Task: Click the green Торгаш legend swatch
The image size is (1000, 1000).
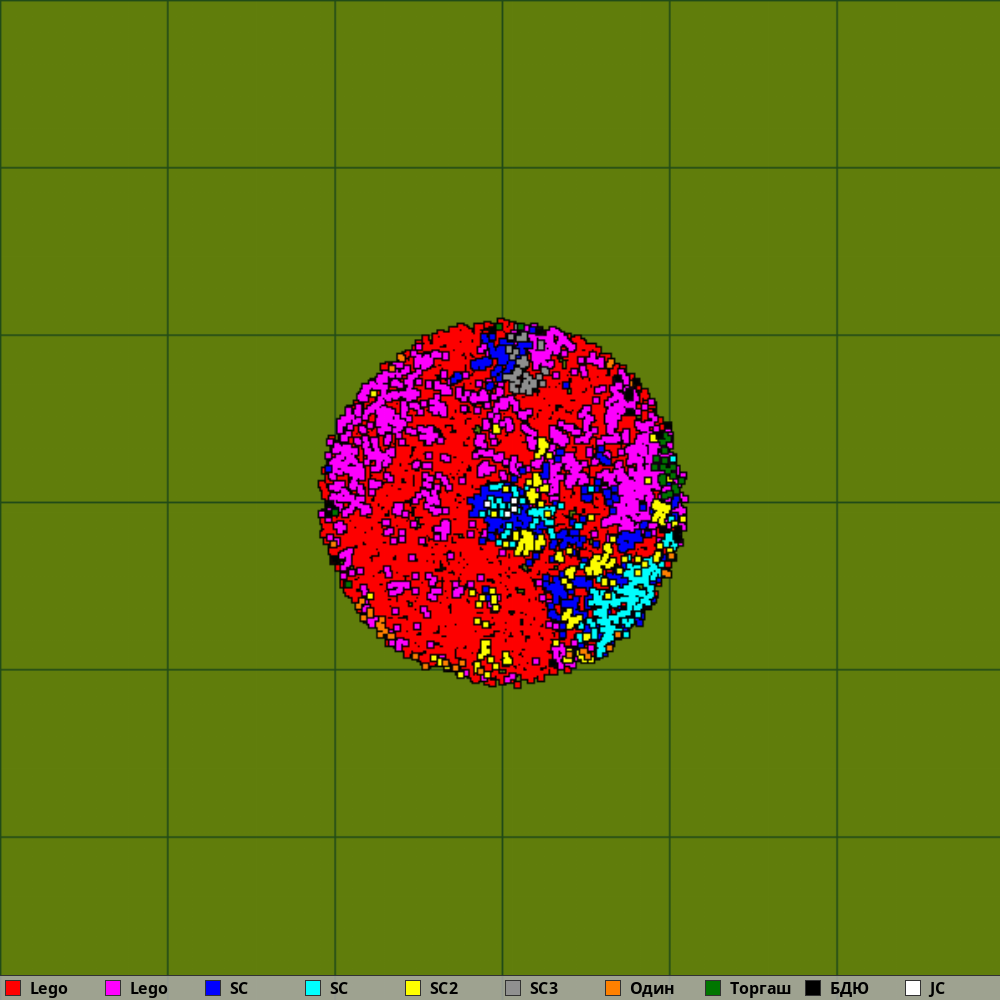Action: click(713, 988)
